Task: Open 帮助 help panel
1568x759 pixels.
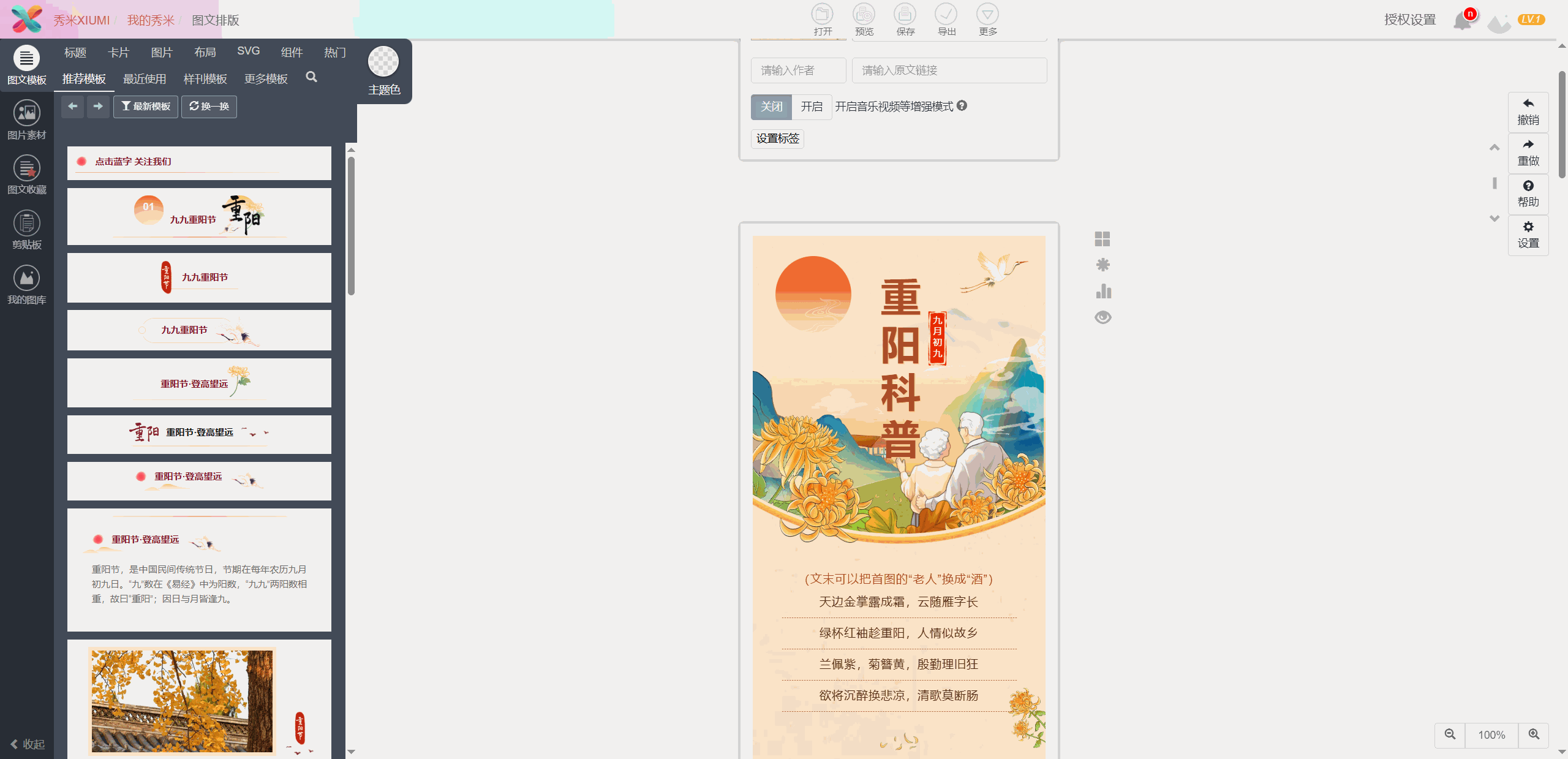Action: pos(1528,194)
